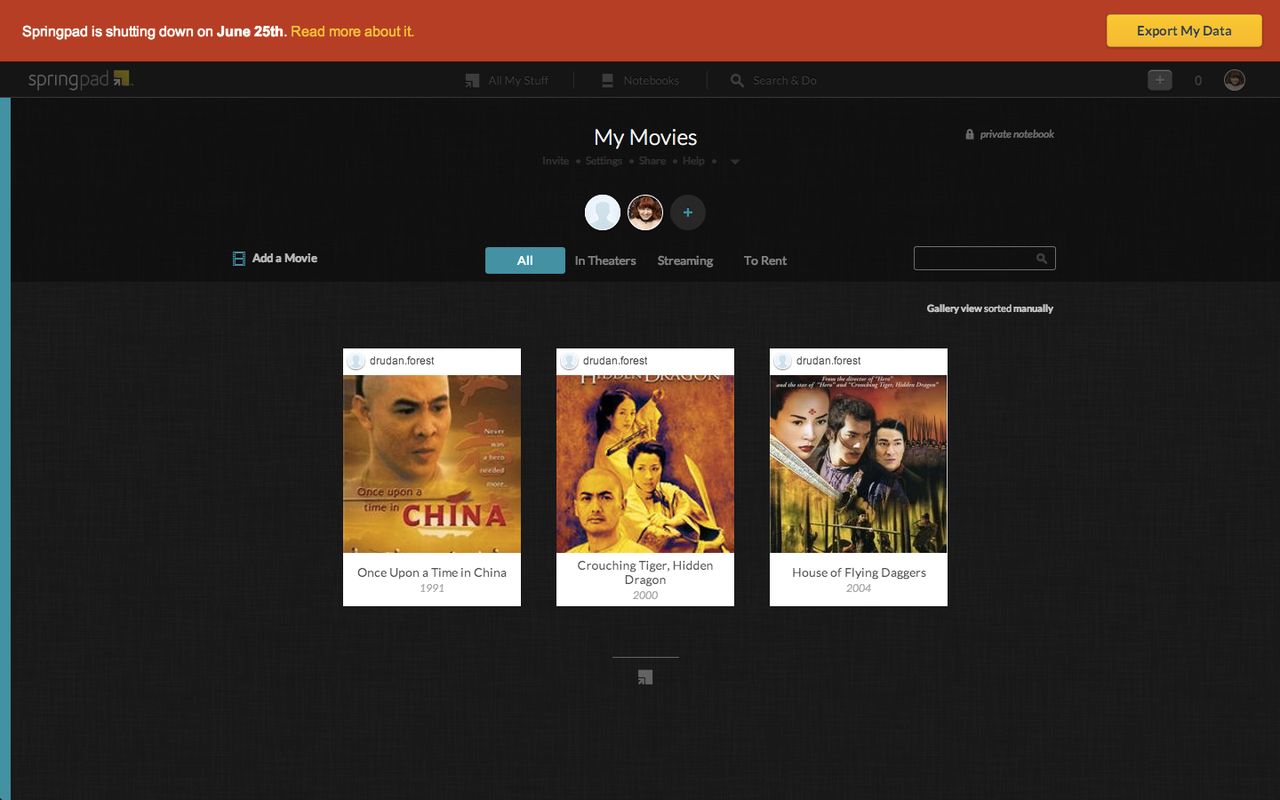The image size is (1280, 800).
Task: Open notebook Settings link
Action: click(603, 161)
